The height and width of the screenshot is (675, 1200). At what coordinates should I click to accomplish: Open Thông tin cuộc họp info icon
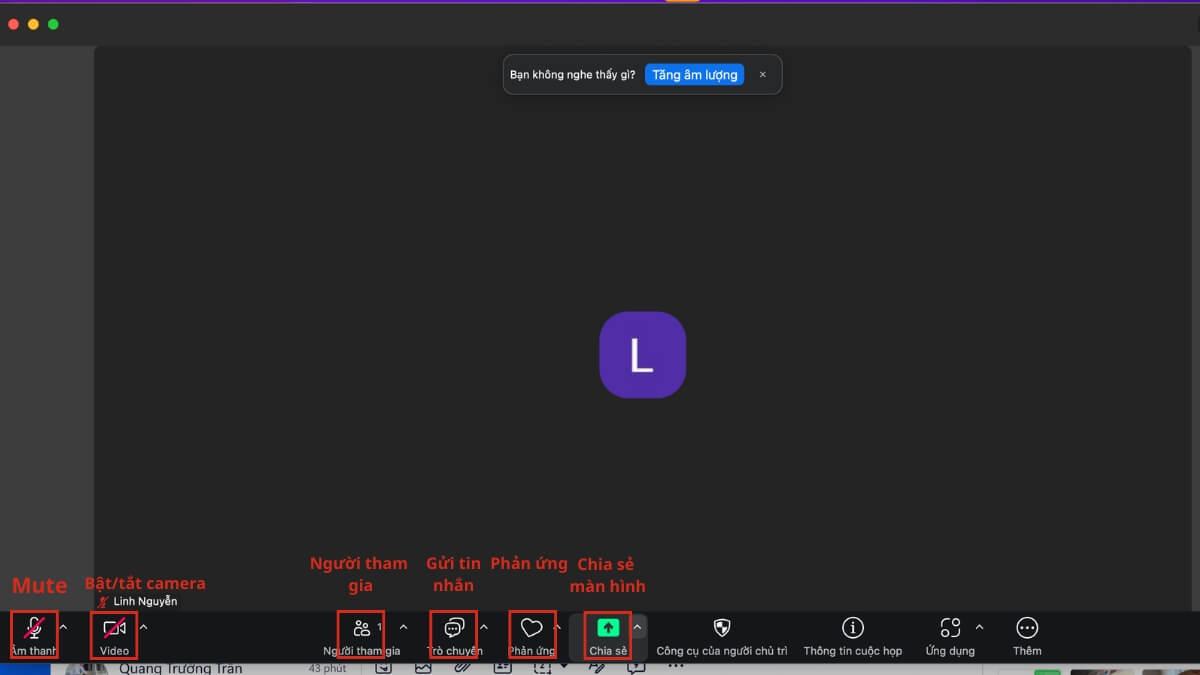852,628
